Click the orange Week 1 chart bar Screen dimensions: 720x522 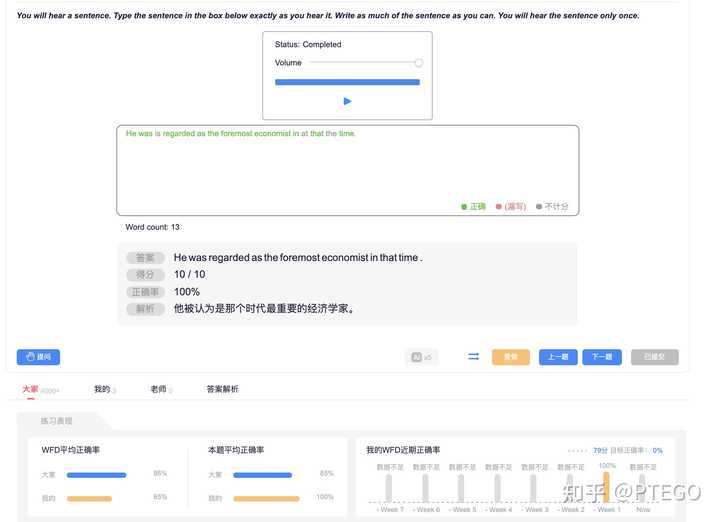click(606, 488)
